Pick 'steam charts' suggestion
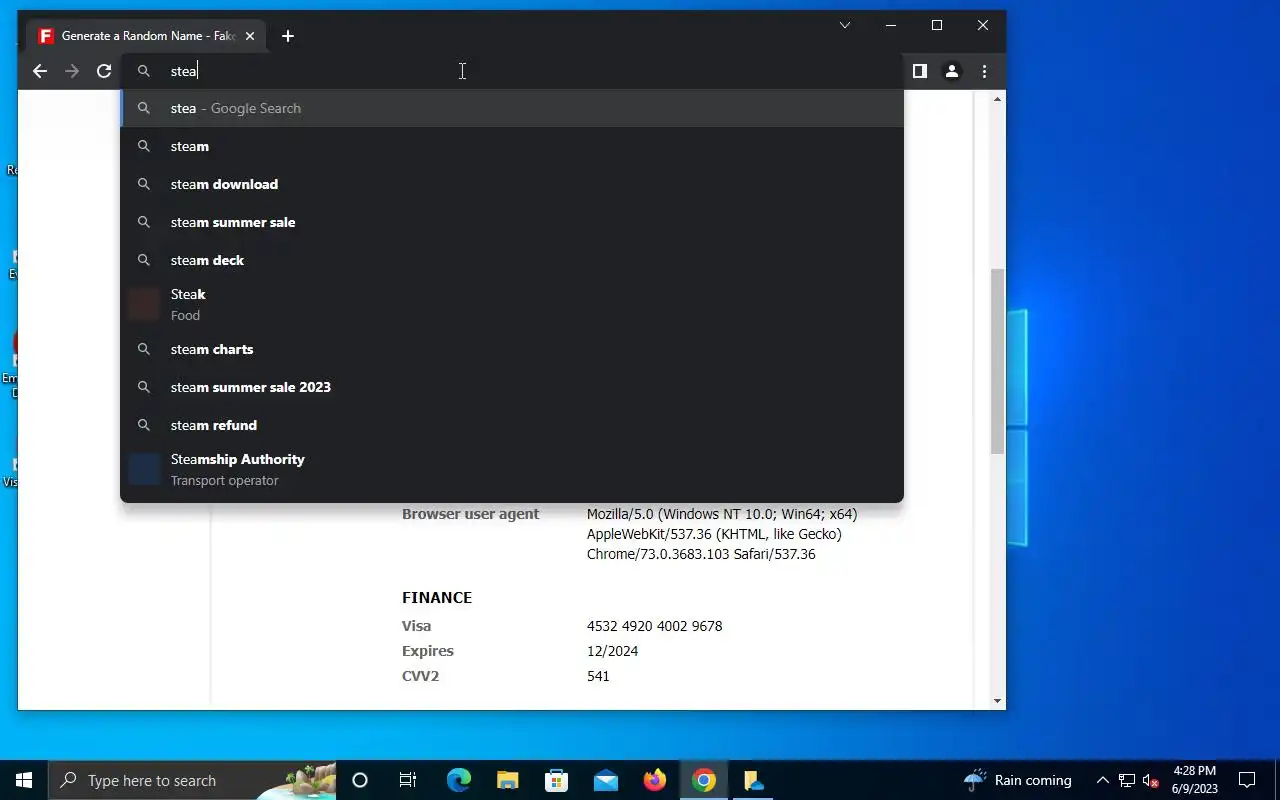Screen dimensions: 1280x800 click(512, 349)
